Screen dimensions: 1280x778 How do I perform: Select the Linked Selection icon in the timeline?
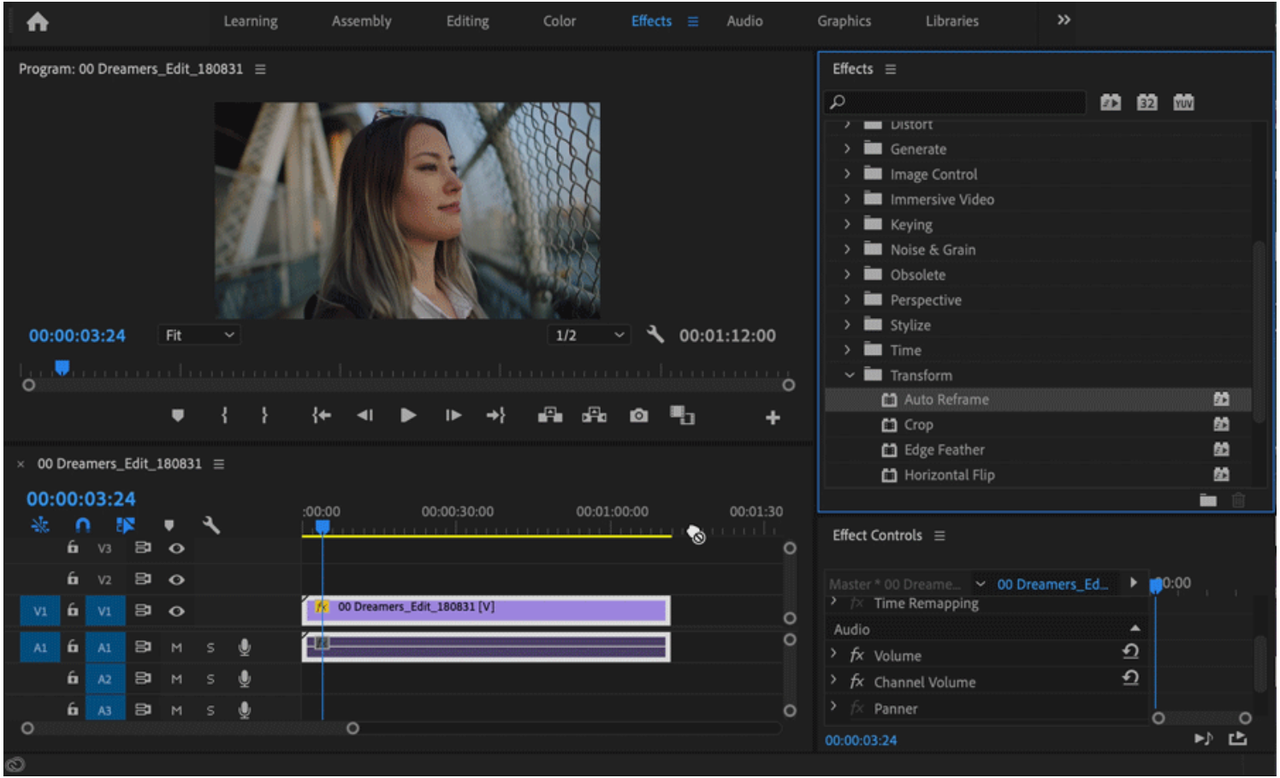[124, 524]
